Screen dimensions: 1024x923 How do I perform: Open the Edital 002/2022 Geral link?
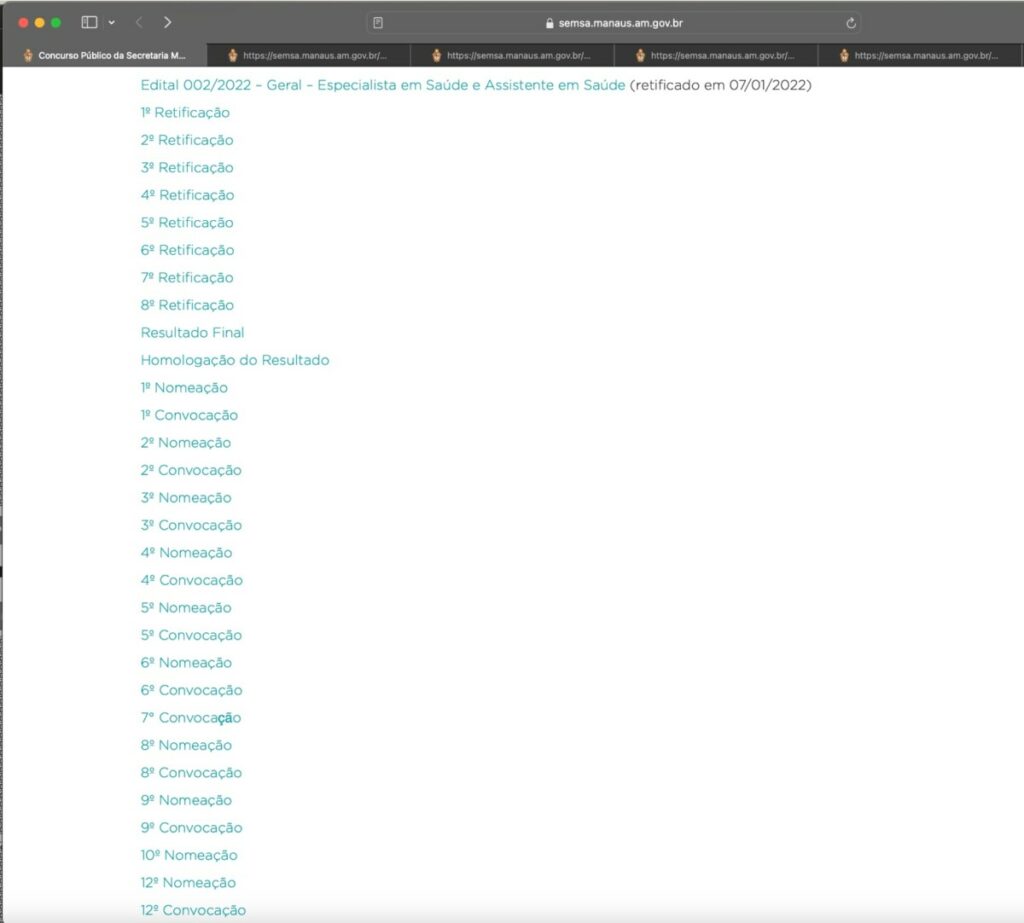point(383,85)
